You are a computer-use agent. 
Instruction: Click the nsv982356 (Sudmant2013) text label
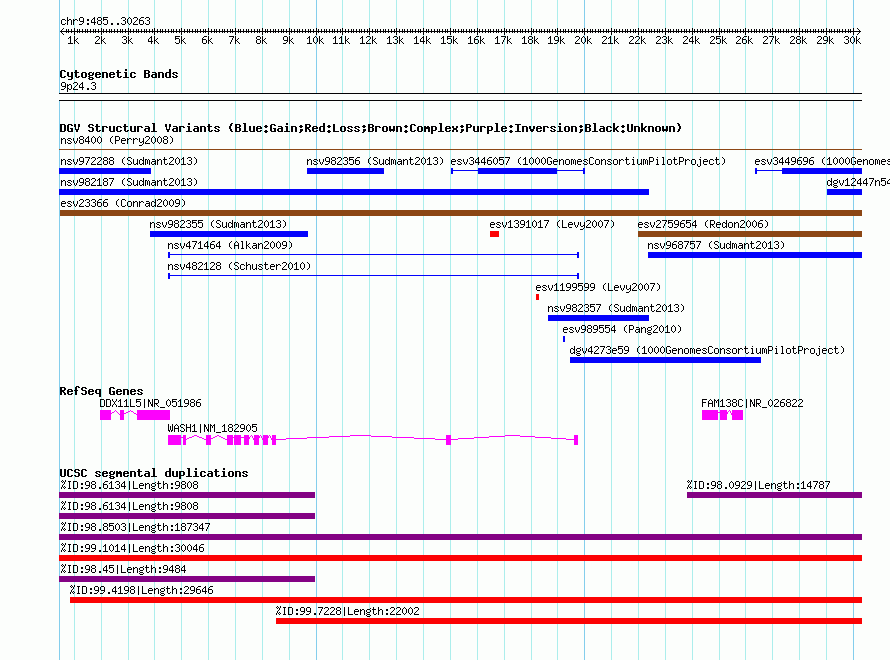(375, 161)
